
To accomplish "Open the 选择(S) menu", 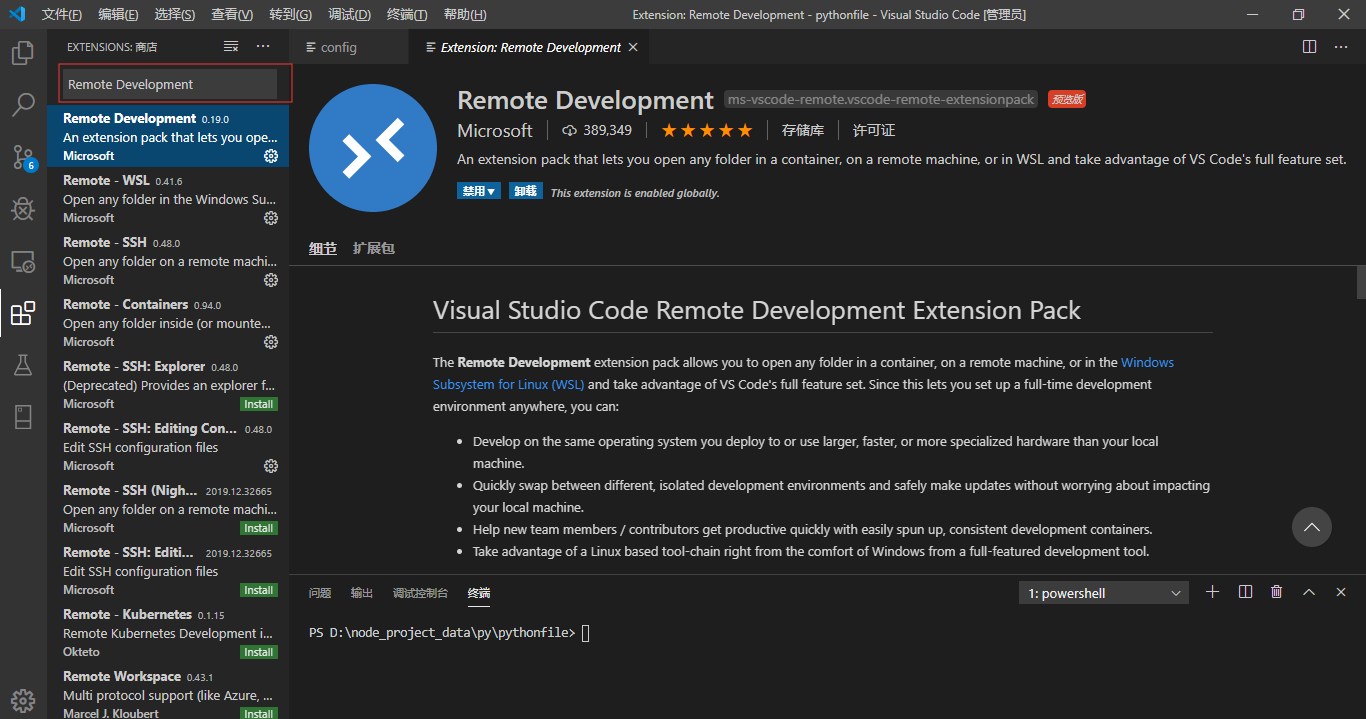I will tap(175, 14).
